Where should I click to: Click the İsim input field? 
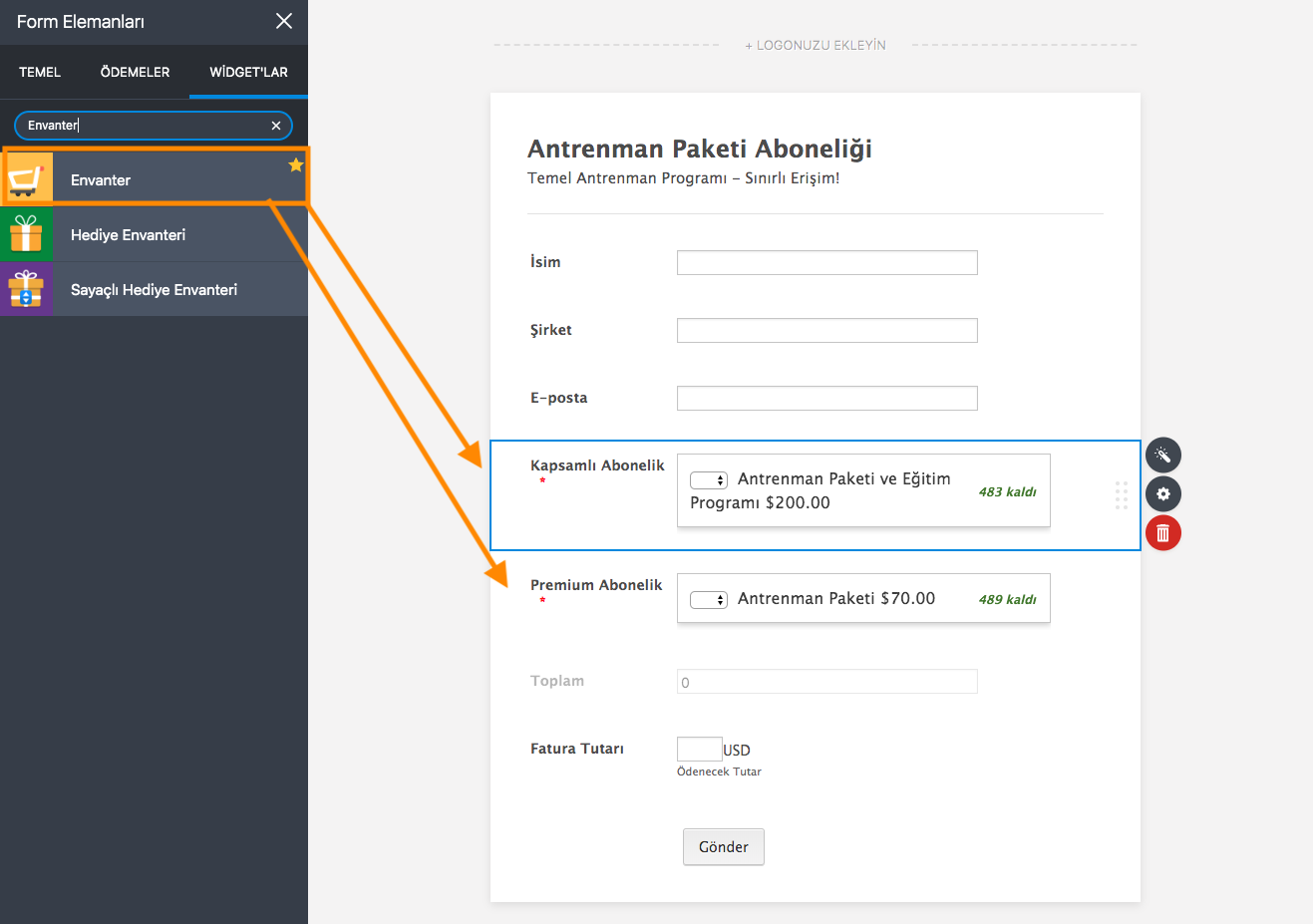click(826, 263)
